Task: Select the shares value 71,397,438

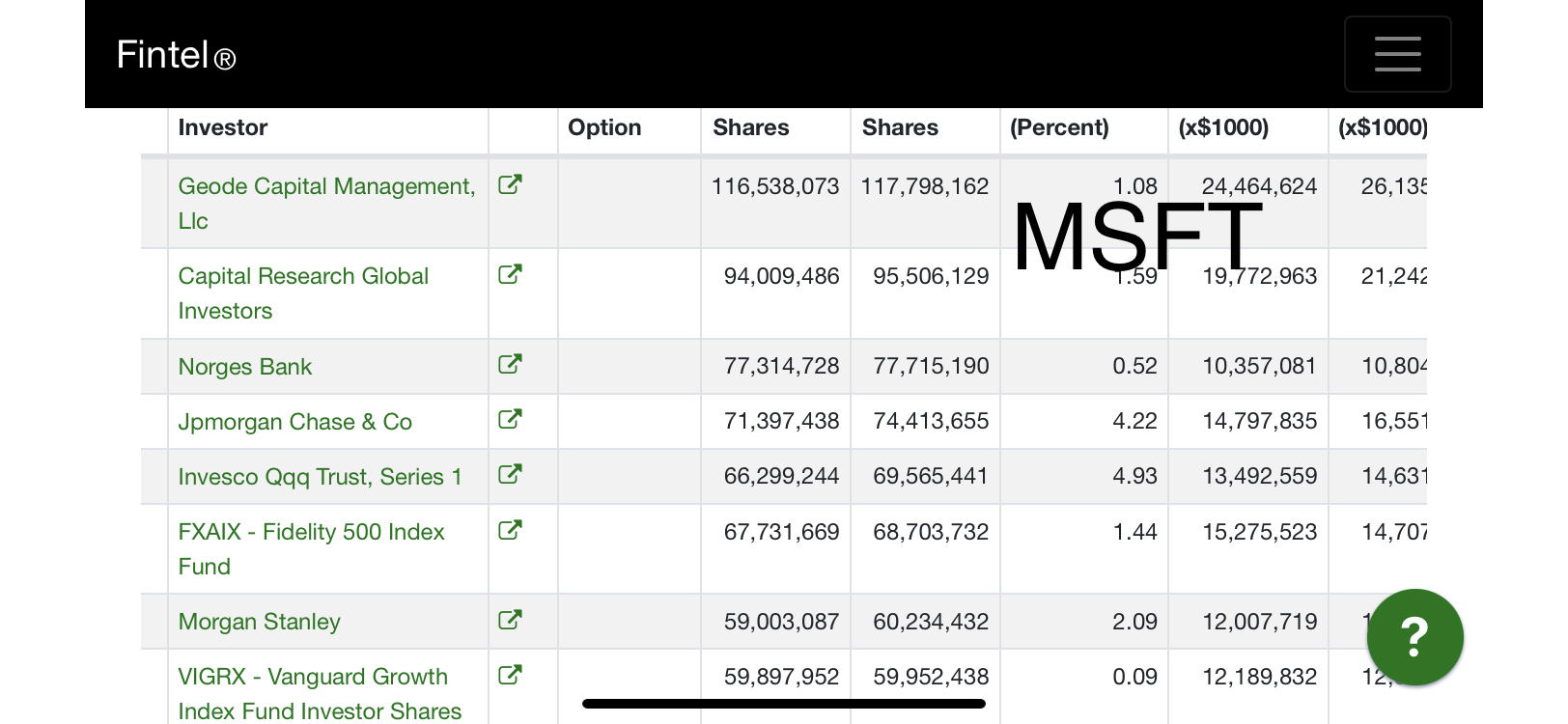Action: [x=782, y=421]
